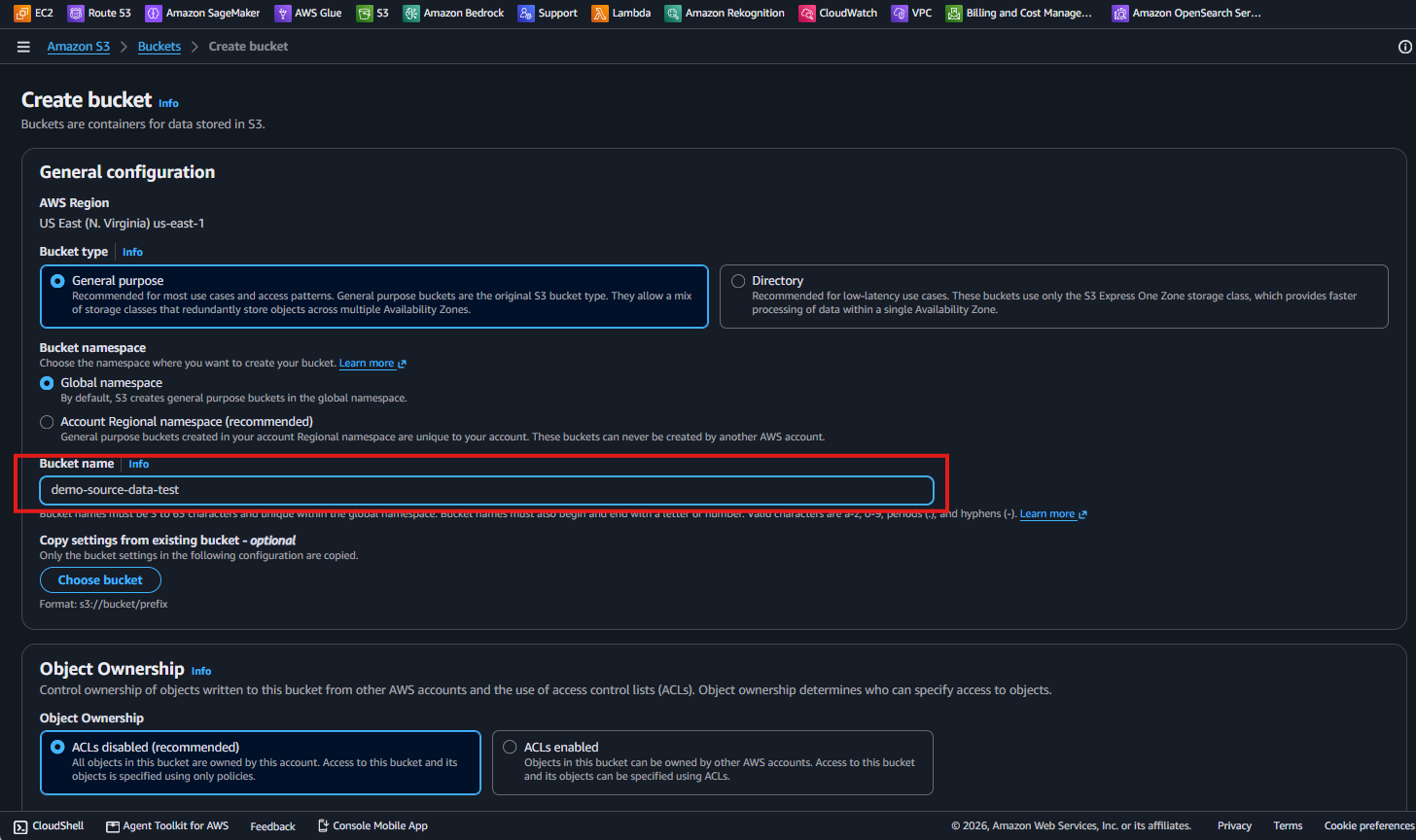1416x840 pixels.
Task: Open the CloudWatch shortcut icon
Action: (x=806, y=14)
